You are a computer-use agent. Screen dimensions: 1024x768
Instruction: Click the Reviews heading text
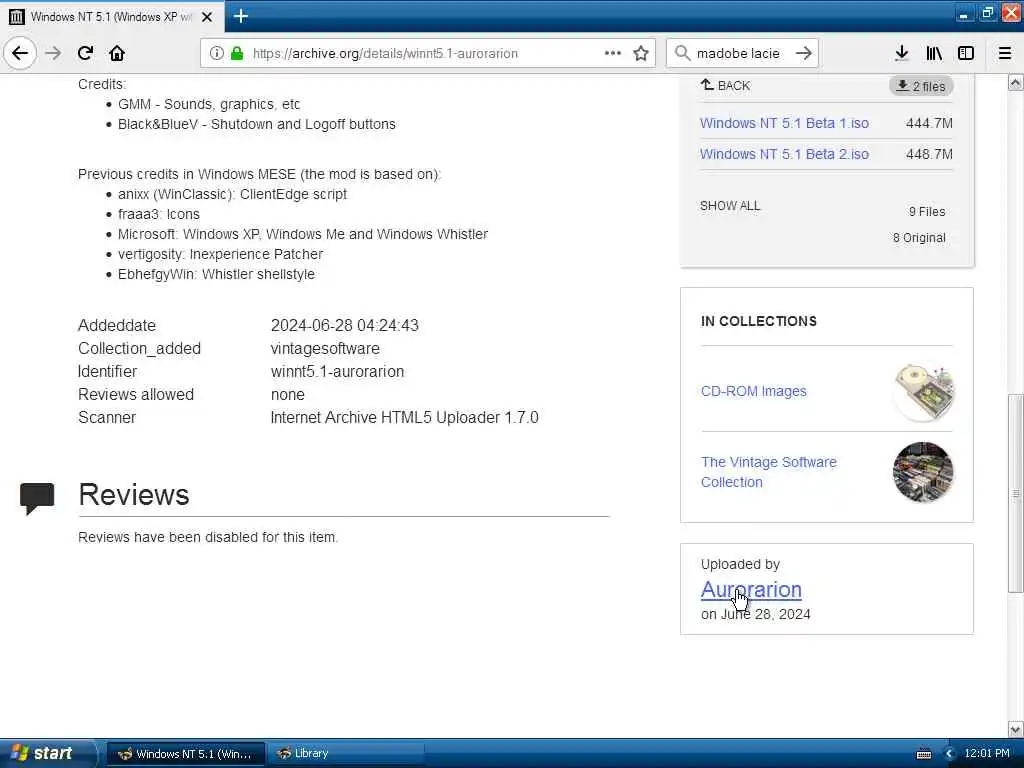[x=134, y=494]
